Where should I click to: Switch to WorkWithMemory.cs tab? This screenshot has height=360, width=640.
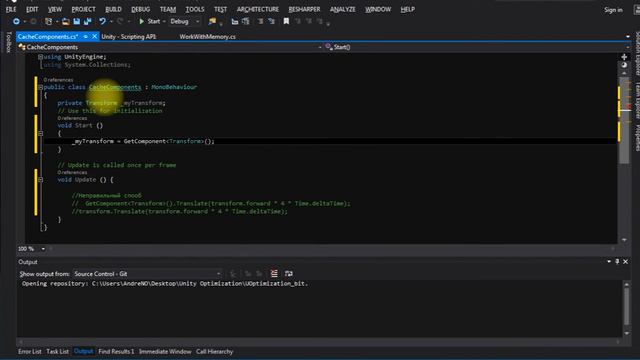(207, 36)
